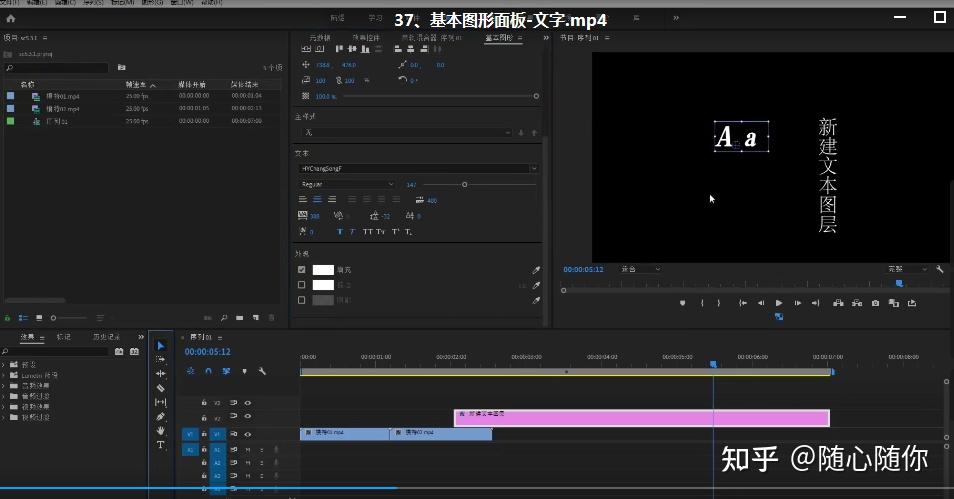Step forward one frame in Program monitor
This screenshot has width=954, height=499.
click(x=798, y=302)
